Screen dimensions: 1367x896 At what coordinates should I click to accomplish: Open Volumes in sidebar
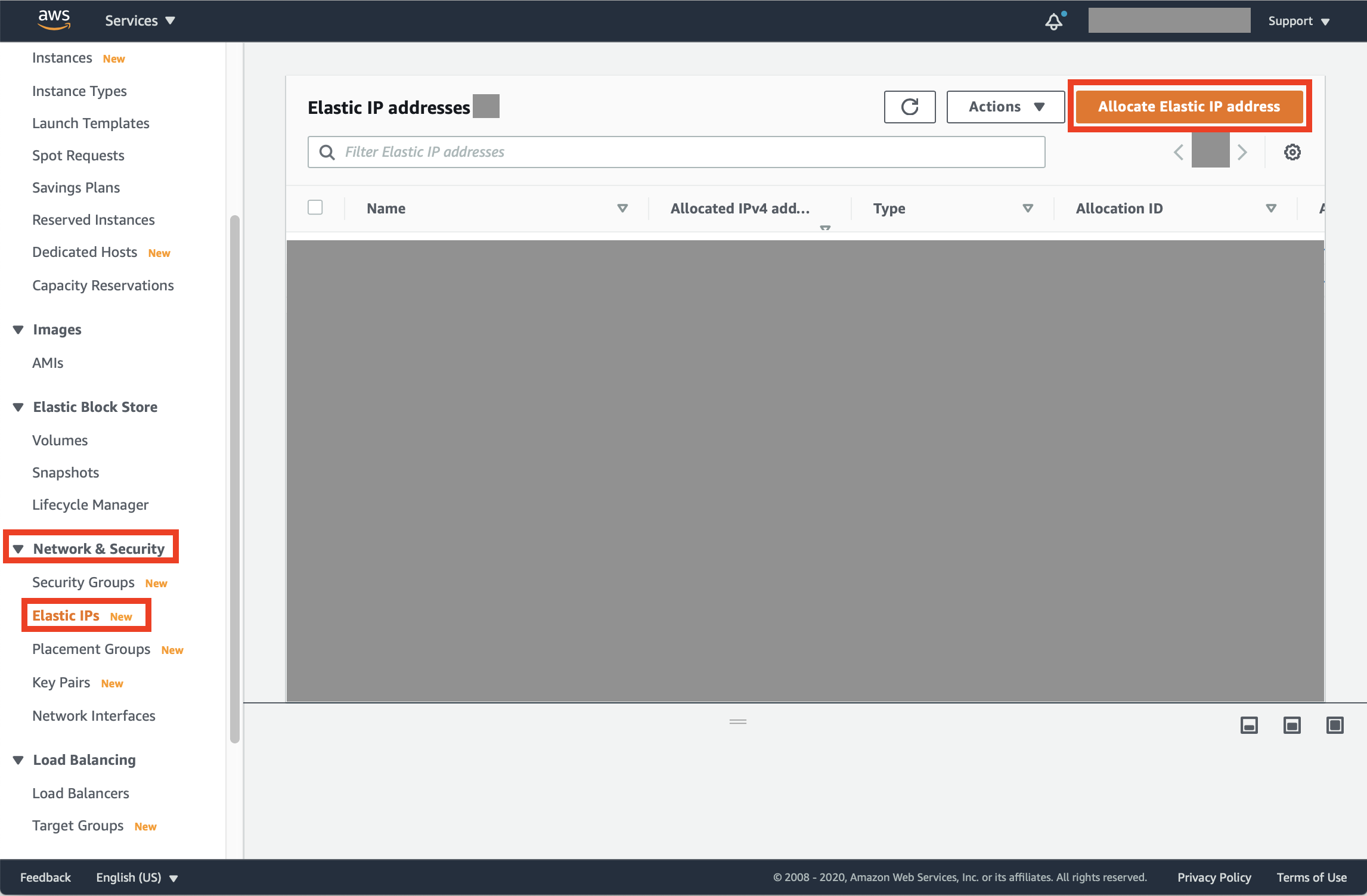(x=60, y=441)
